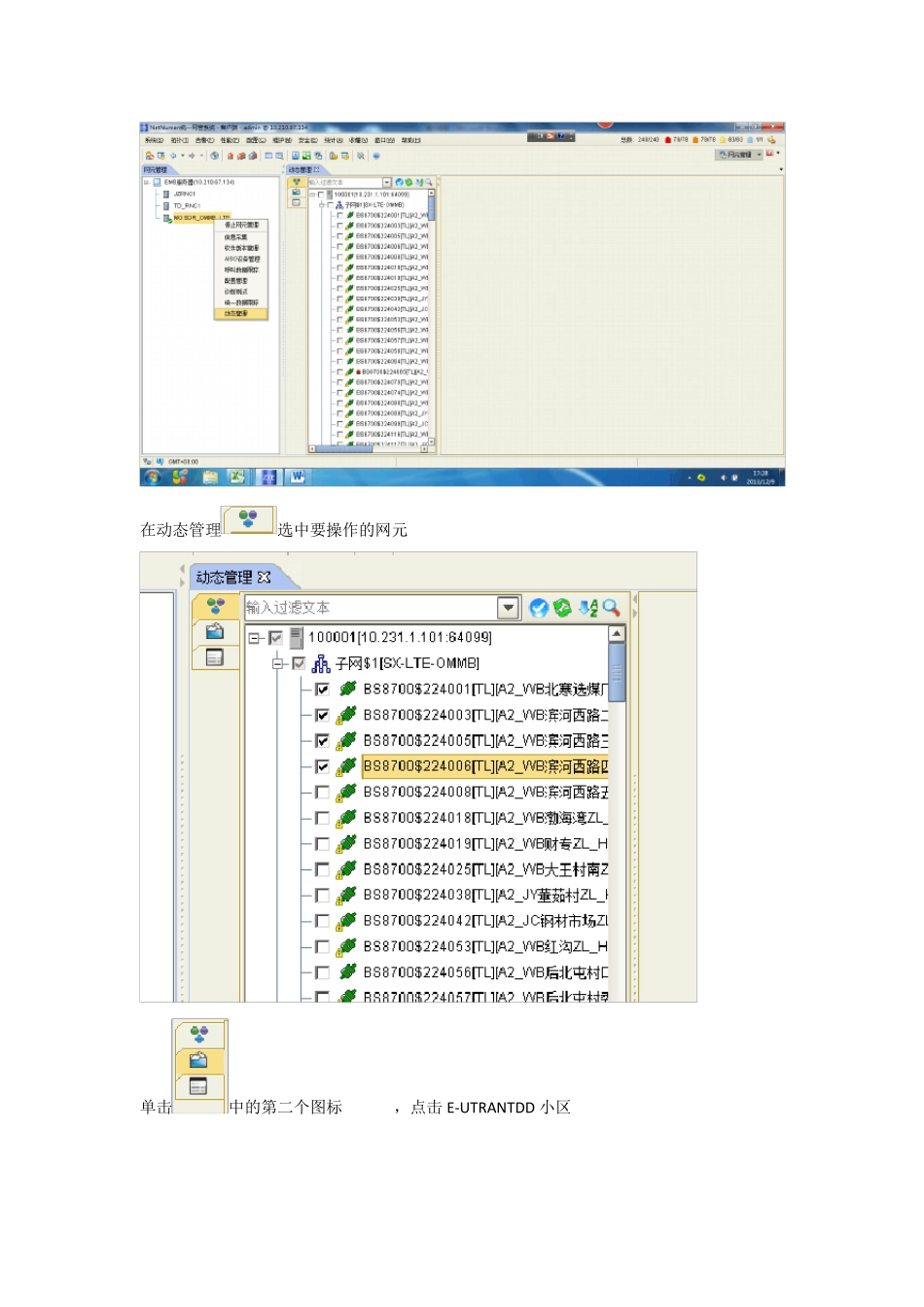924x1307 pixels.
Task: Choose 信息采集 entry in the context menu
Action: (236, 237)
